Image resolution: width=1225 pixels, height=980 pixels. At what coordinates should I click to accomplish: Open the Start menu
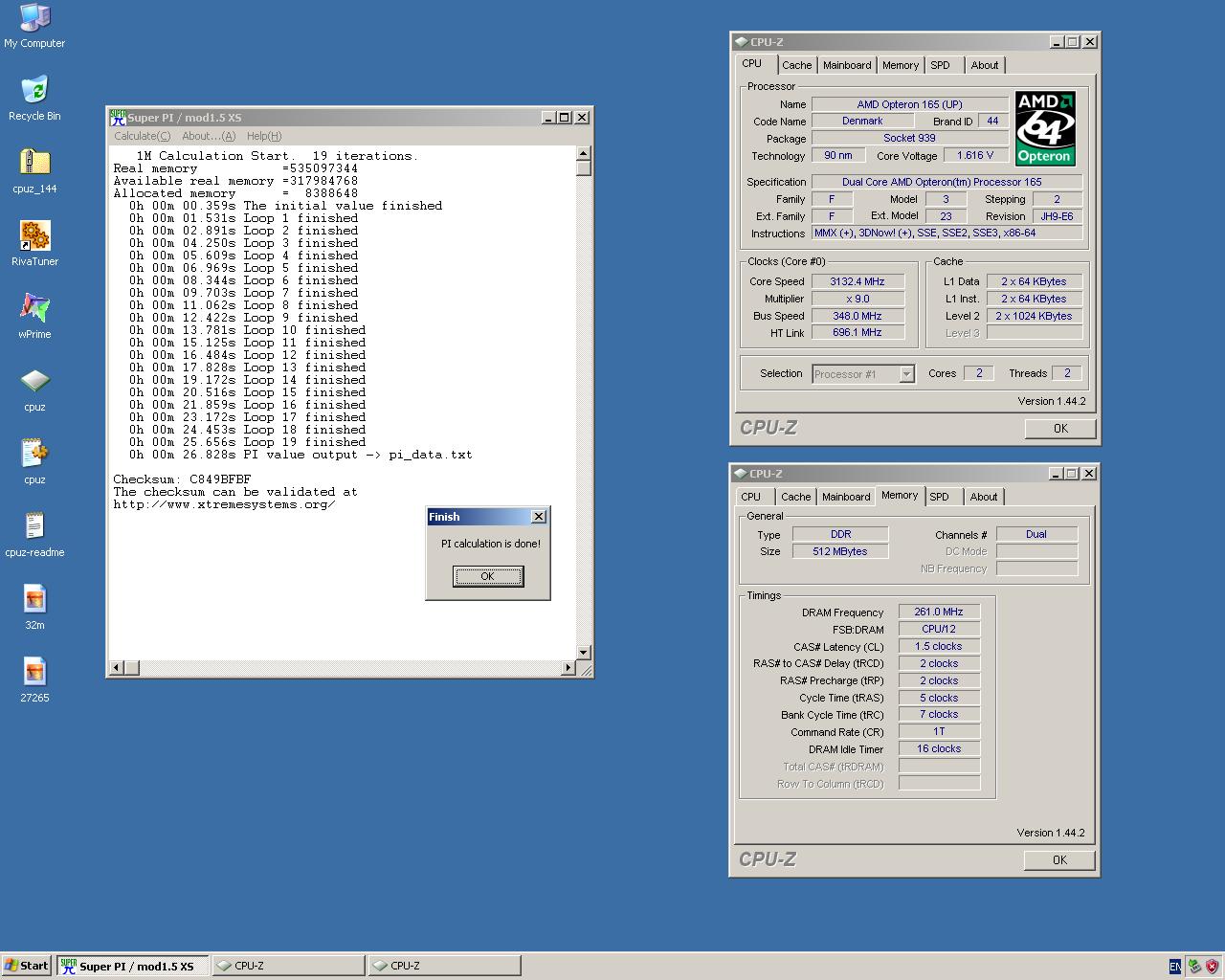27,966
